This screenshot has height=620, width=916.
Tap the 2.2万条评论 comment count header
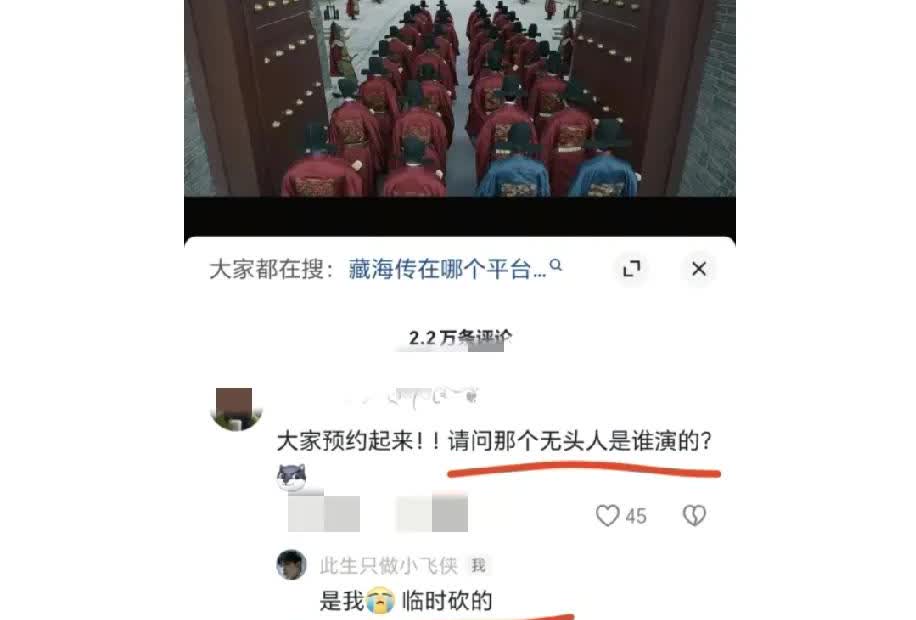[x=460, y=337]
